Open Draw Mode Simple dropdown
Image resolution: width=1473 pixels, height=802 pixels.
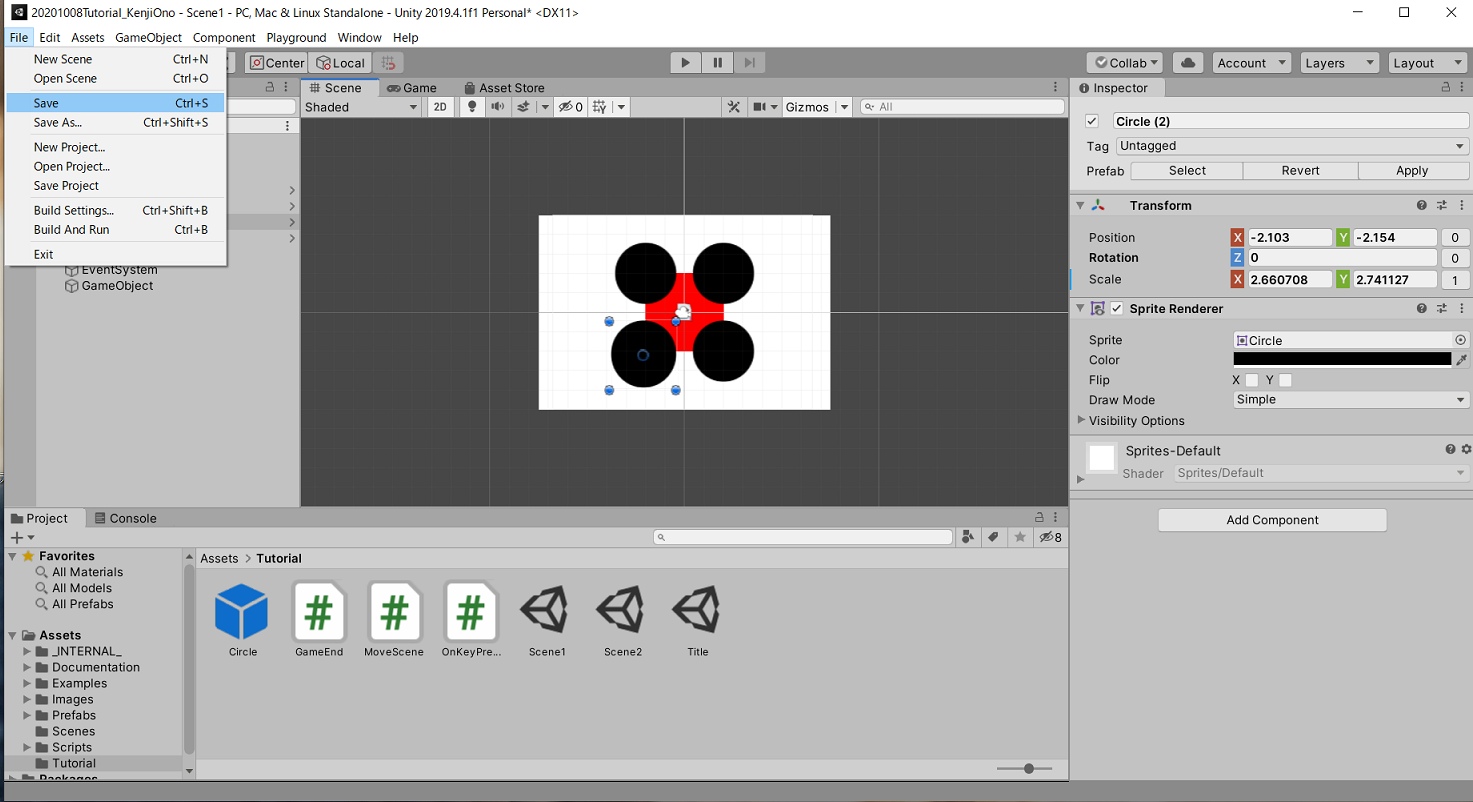[x=1351, y=400]
